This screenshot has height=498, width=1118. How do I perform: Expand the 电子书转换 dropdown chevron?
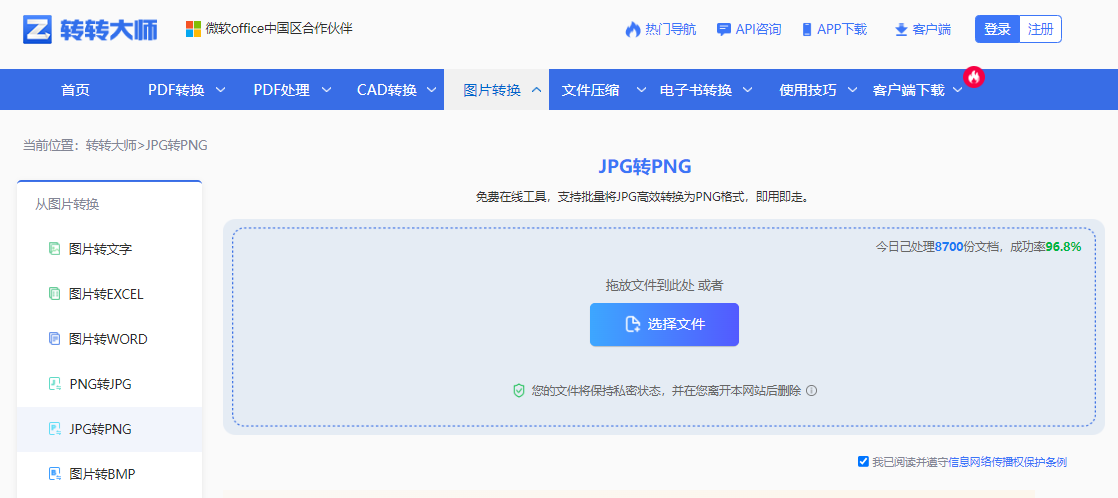click(x=747, y=90)
